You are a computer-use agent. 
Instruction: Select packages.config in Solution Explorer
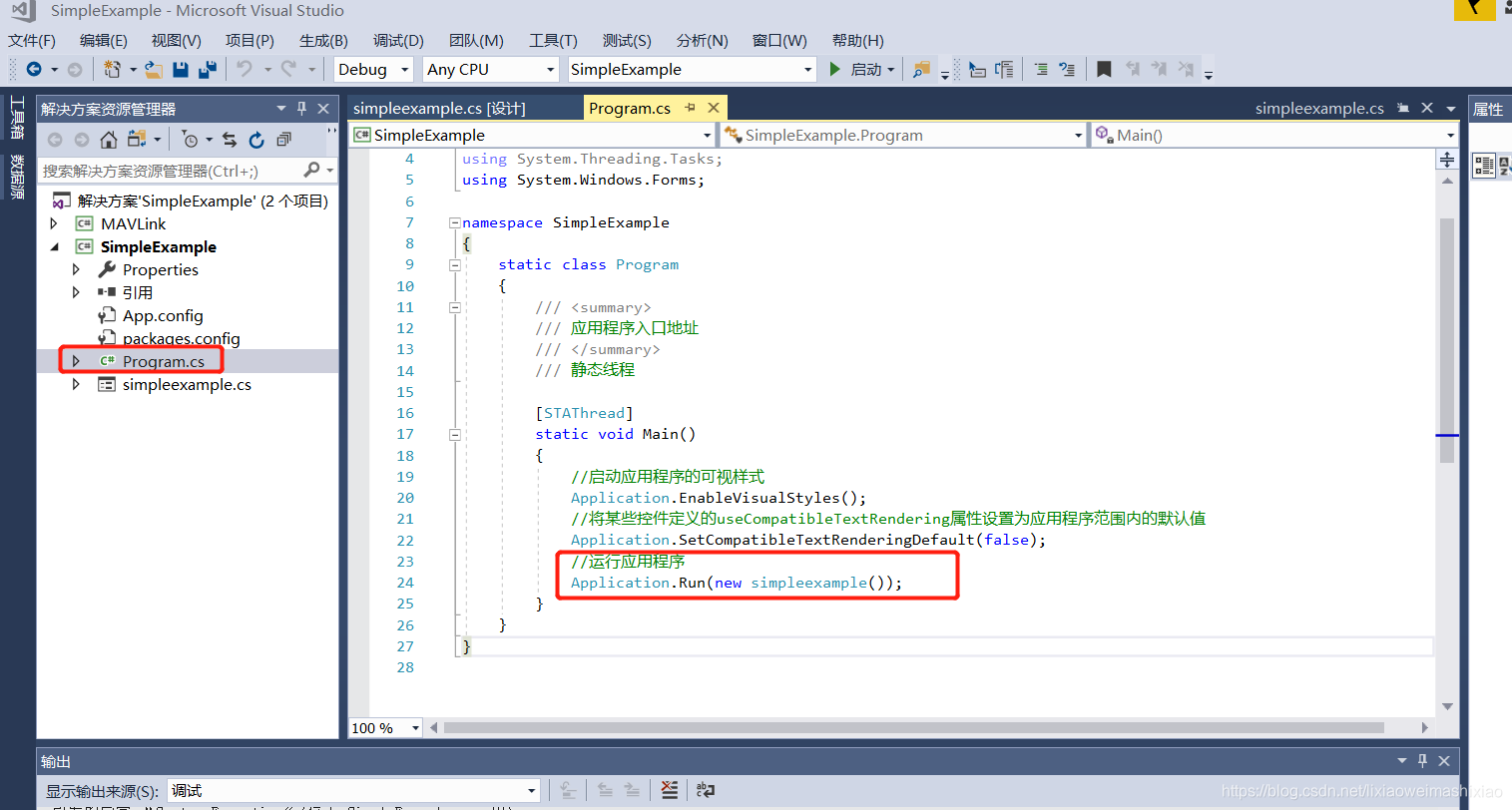click(182, 338)
